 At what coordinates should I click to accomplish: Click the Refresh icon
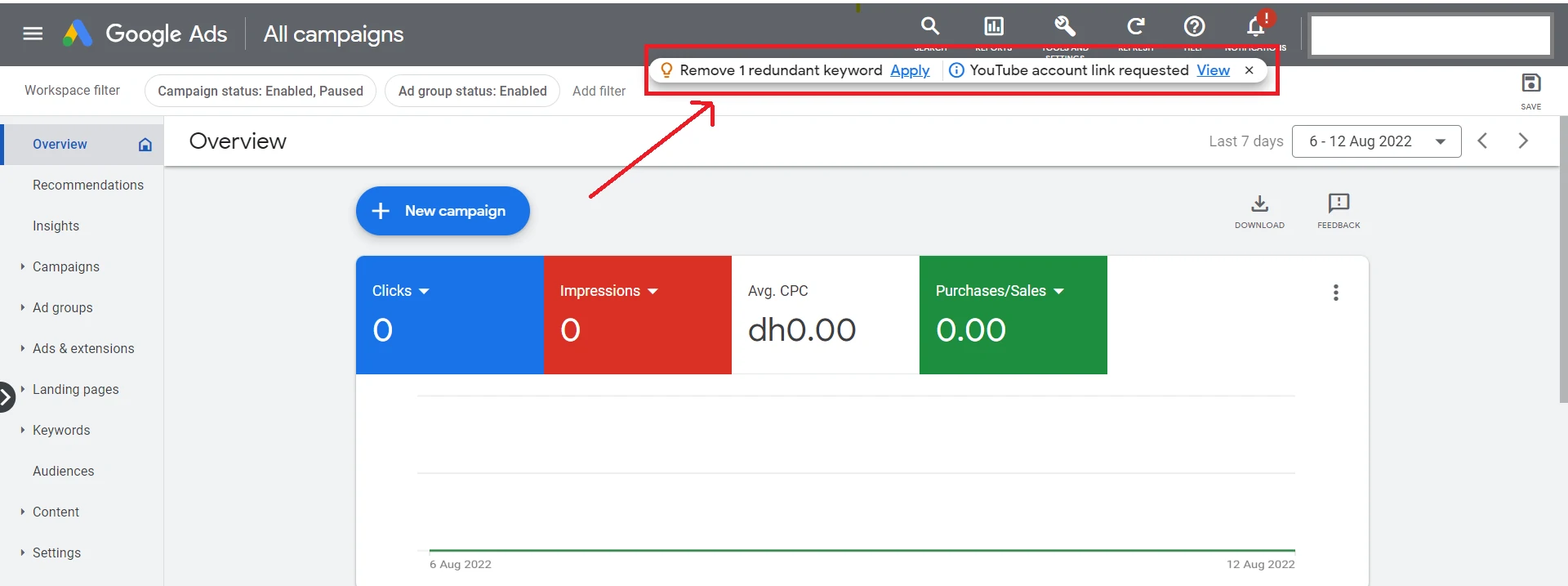1136,26
